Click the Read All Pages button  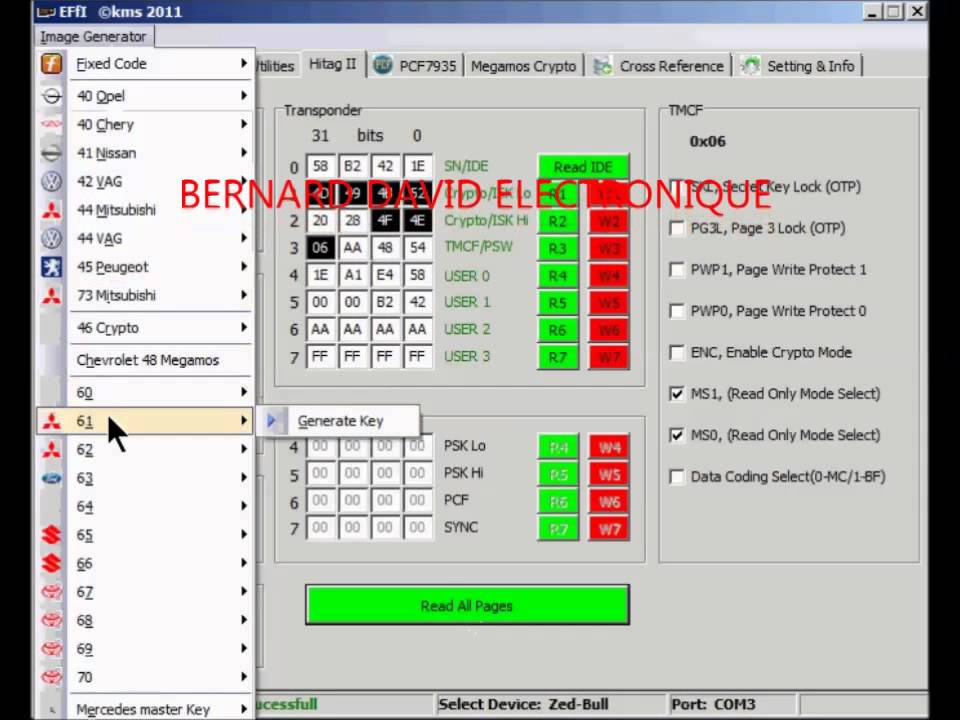[x=467, y=606]
